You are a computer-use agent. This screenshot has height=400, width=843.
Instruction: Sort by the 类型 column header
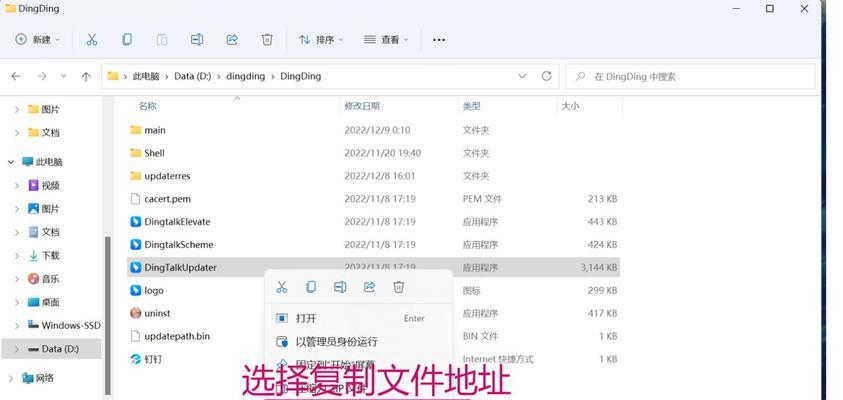(x=471, y=106)
